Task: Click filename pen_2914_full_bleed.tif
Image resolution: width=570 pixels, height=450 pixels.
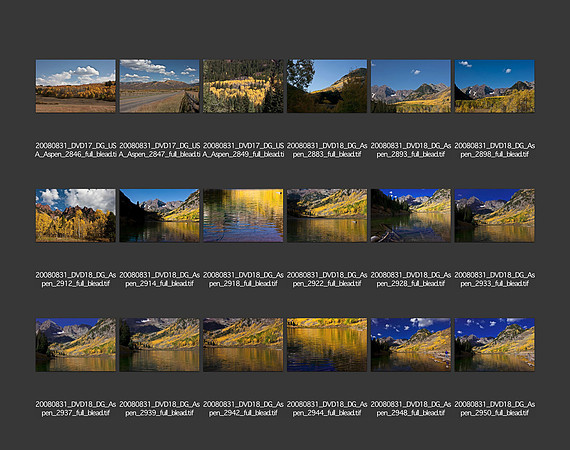Action: [x=160, y=279]
